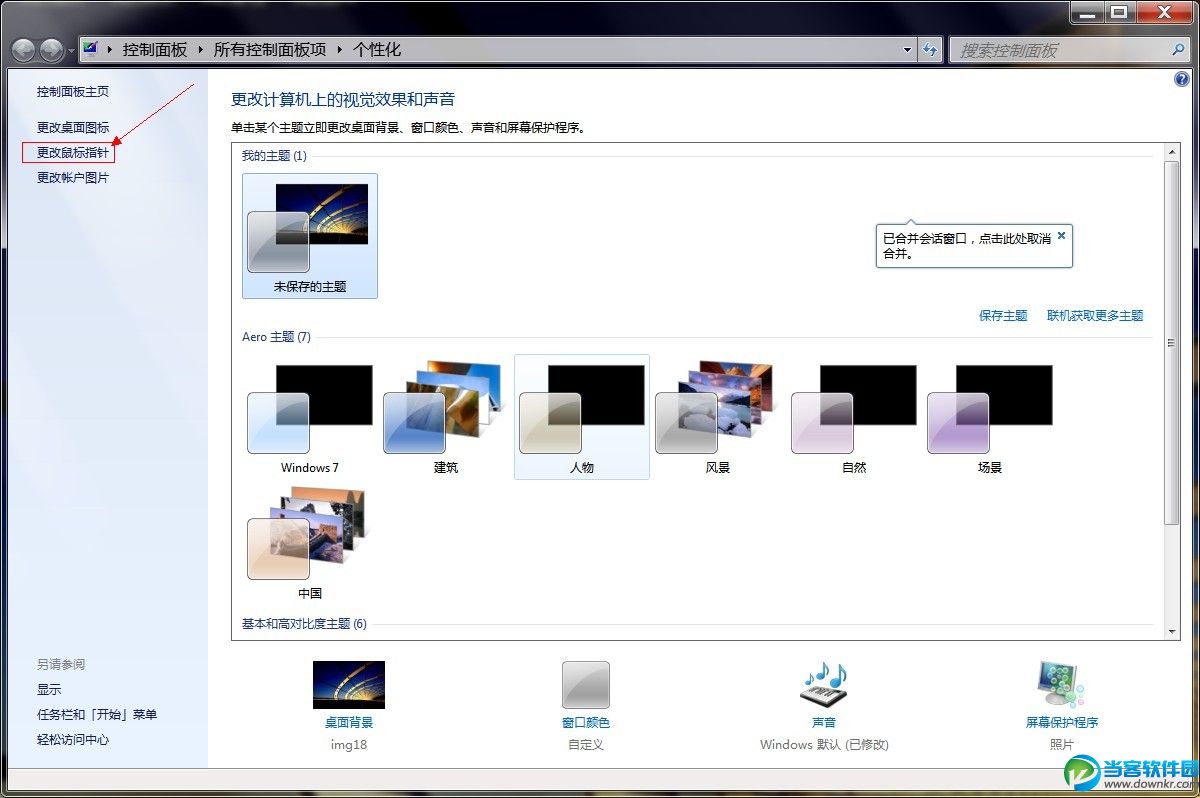The height and width of the screenshot is (798, 1200).
Task: Click the address bar control panel icon
Action: [91, 48]
